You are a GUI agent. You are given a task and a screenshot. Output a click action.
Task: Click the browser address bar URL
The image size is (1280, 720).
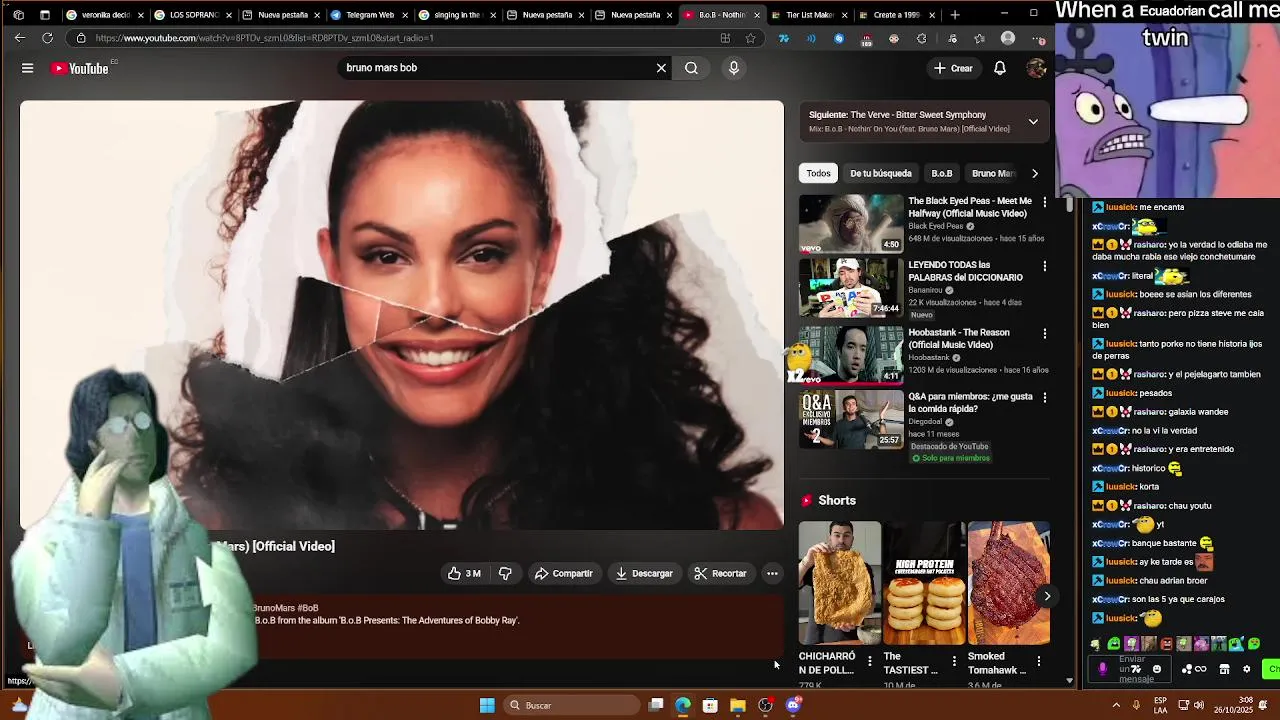(x=265, y=38)
